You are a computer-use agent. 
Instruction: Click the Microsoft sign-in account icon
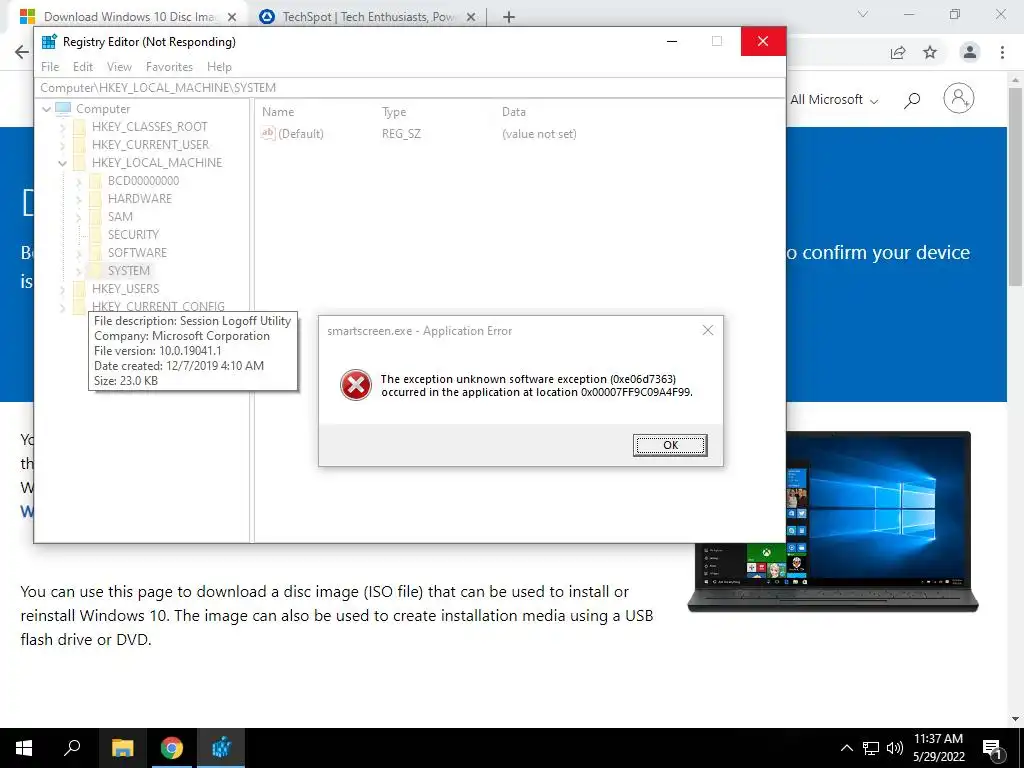[959, 99]
